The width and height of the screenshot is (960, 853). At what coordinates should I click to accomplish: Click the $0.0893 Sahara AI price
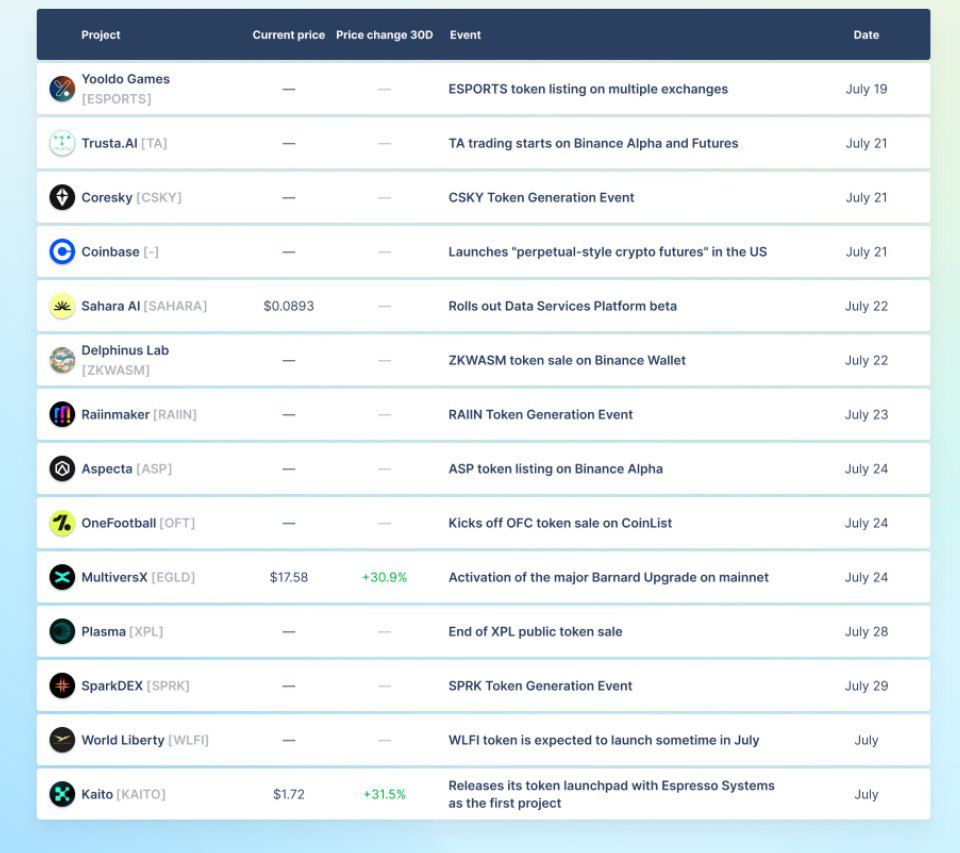tap(288, 306)
